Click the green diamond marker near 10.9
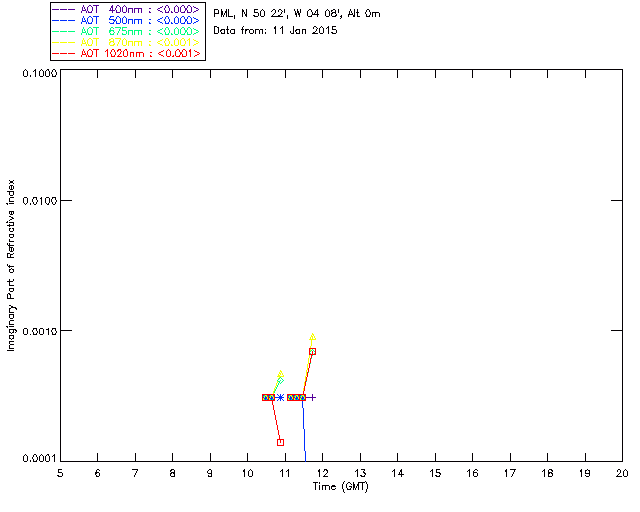Image resolution: width=640 pixels, height=512 pixels. [280, 381]
